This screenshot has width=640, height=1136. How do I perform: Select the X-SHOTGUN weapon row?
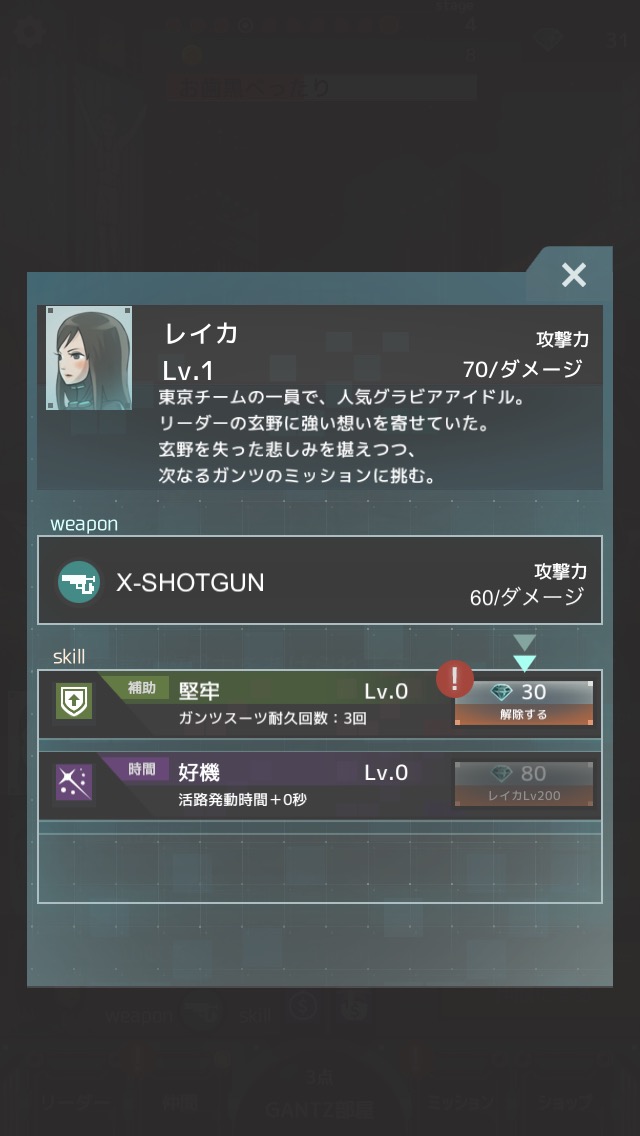[320, 580]
